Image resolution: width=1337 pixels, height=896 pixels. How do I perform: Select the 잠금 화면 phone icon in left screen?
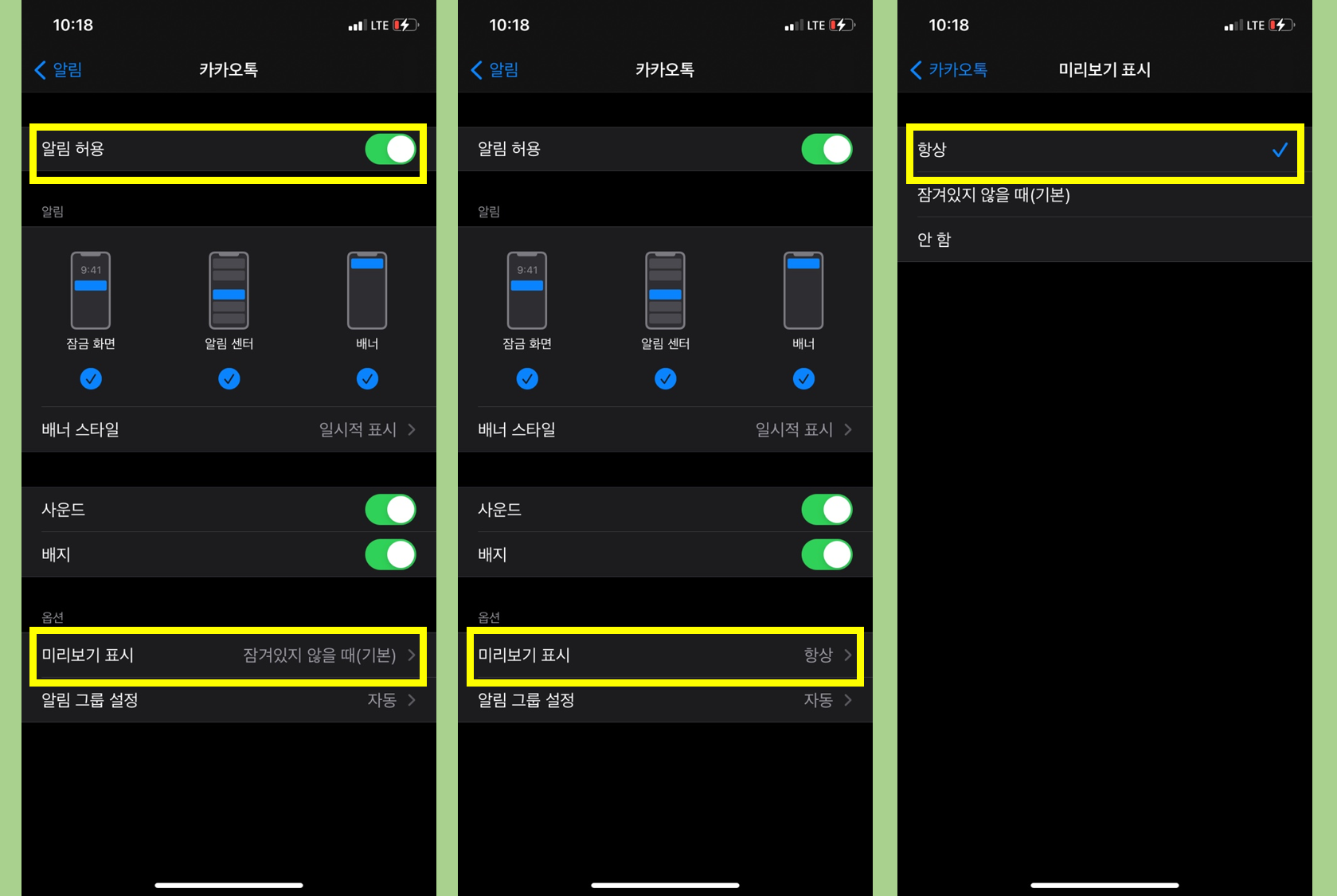pyautogui.click(x=91, y=290)
